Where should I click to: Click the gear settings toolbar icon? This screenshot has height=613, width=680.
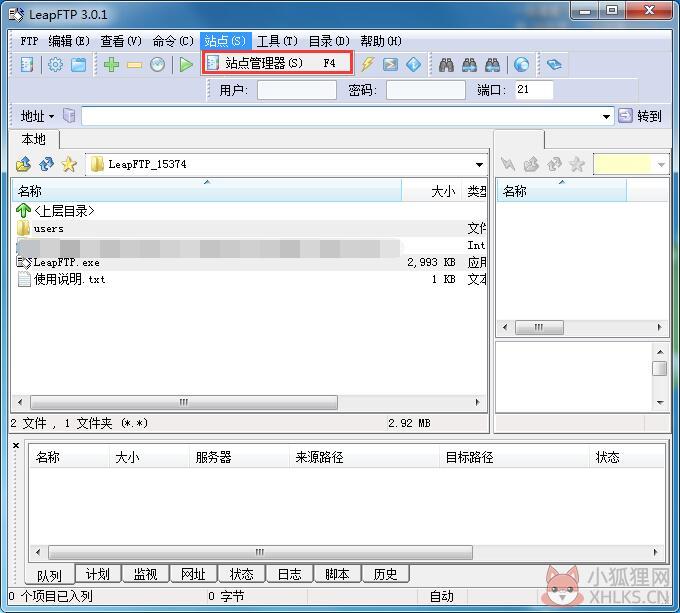[x=55, y=65]
